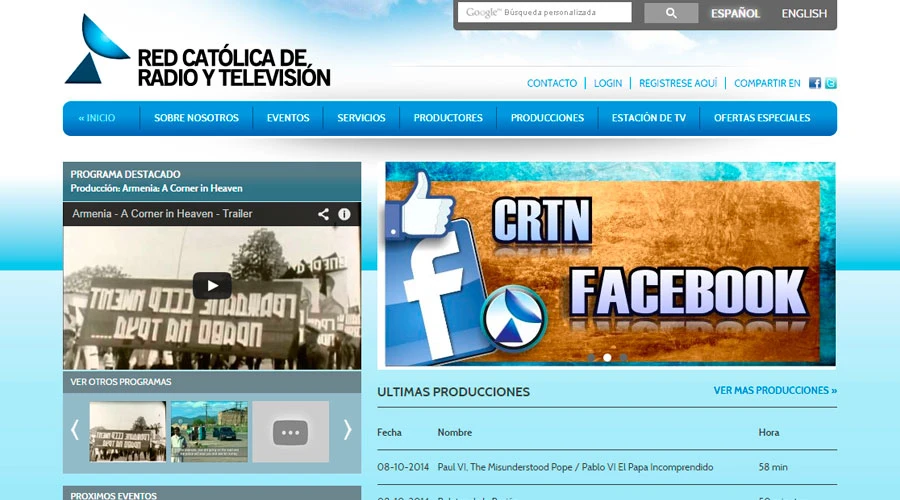The width and height of the screenshot is (900, 500).
Task: Open the Producciones menu
Action: 547,118
